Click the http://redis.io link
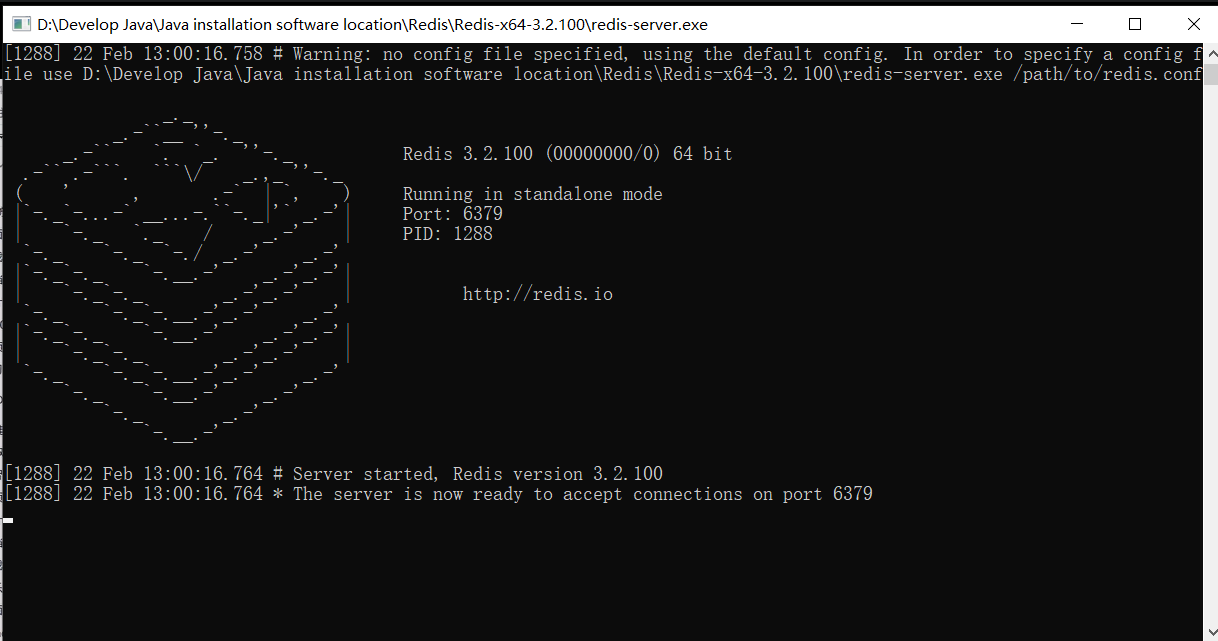Viewport: 1218px width, 641px height. (537, 293)
